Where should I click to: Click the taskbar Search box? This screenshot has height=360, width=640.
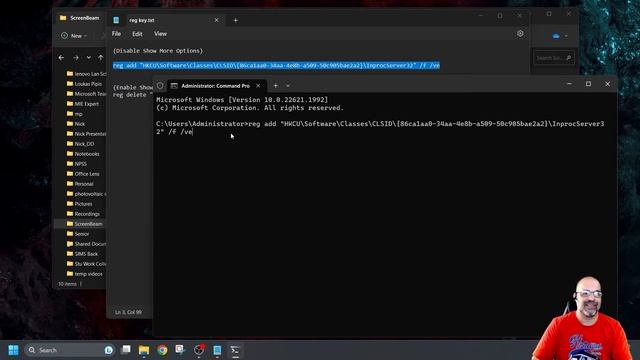click(x=69, y=350)
